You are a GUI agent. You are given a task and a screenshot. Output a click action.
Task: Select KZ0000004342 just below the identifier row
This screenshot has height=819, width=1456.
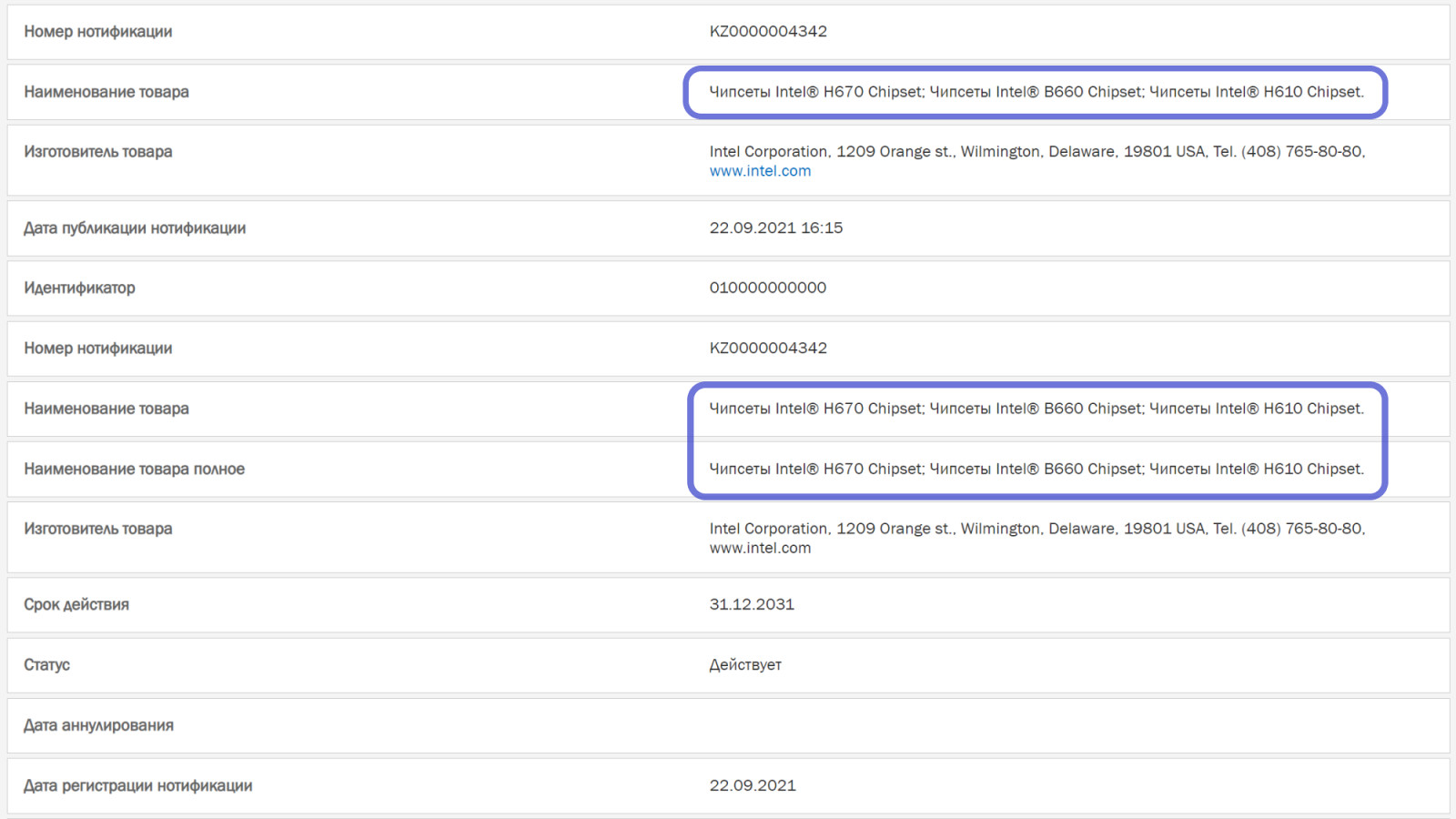point(768,349)
